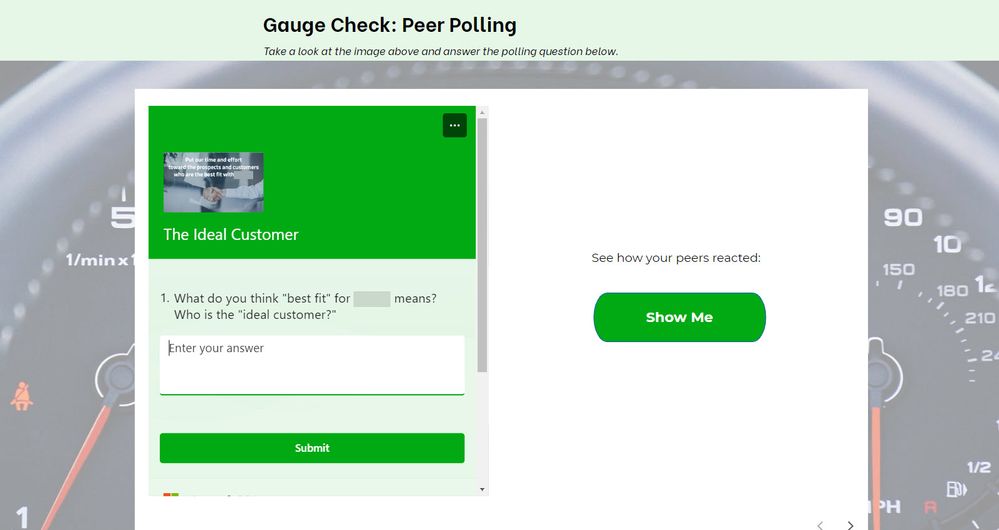Click the fuel pump gauge icon
Viewport: 999px width, 530px height.
(958, 490)
